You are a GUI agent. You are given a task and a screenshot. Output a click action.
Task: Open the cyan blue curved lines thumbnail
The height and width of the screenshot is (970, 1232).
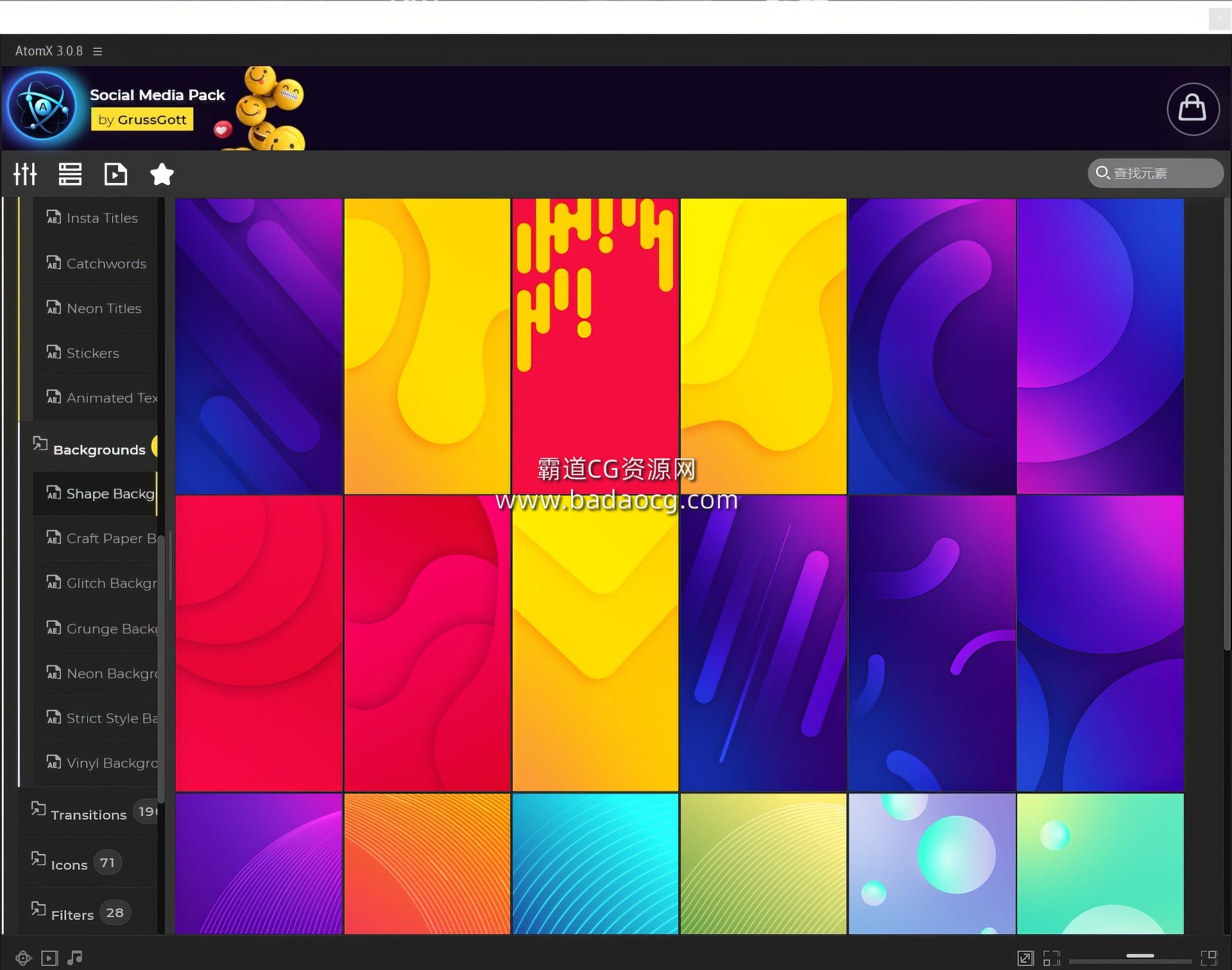[595, 863]
